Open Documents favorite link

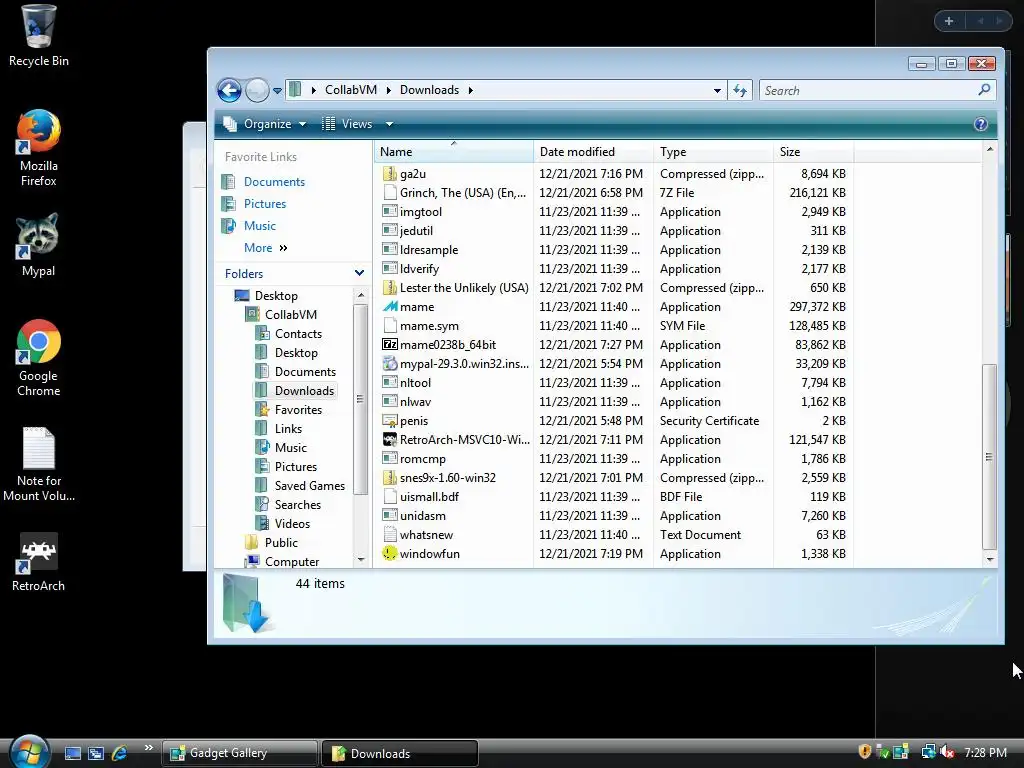pyautogui.click(x=274, y=182)
